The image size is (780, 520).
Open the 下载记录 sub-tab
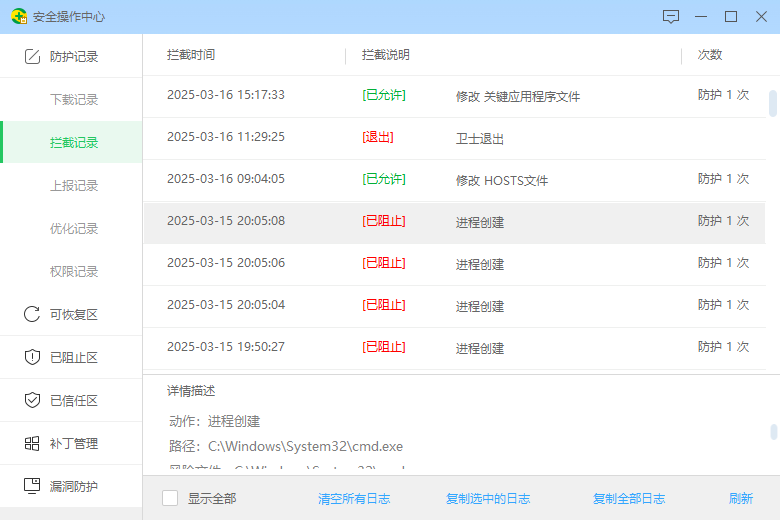74,100
